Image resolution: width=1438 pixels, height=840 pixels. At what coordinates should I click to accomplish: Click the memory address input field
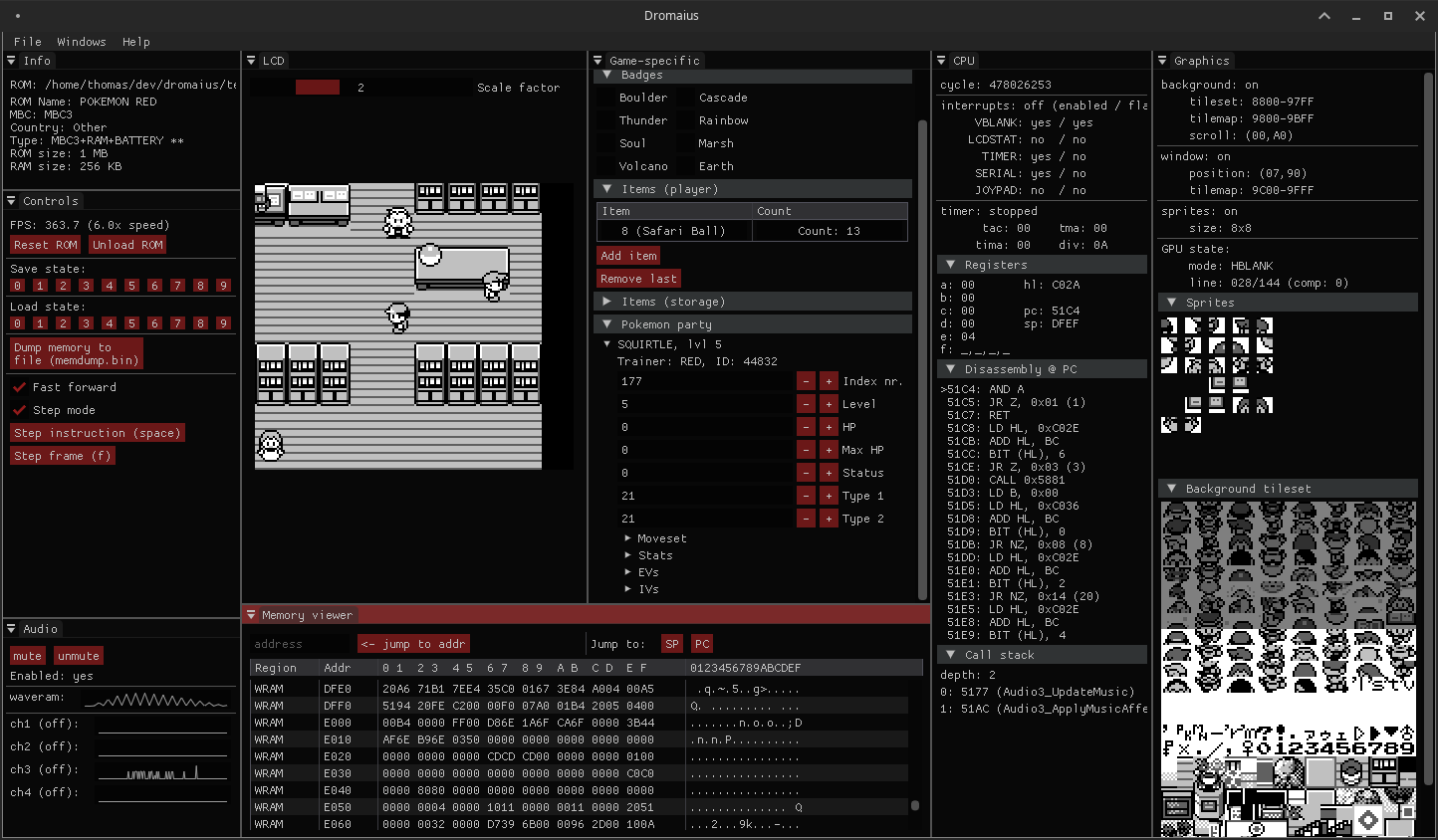coord(300,644)
